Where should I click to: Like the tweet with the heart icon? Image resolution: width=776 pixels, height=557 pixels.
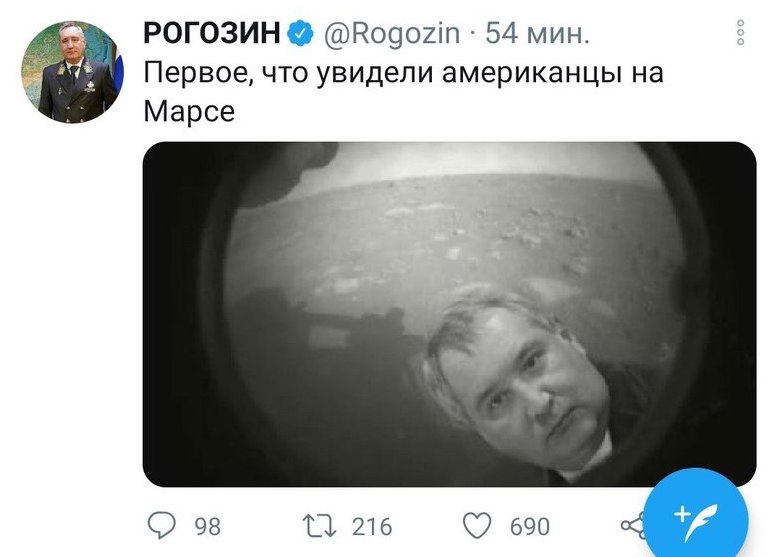477,525
